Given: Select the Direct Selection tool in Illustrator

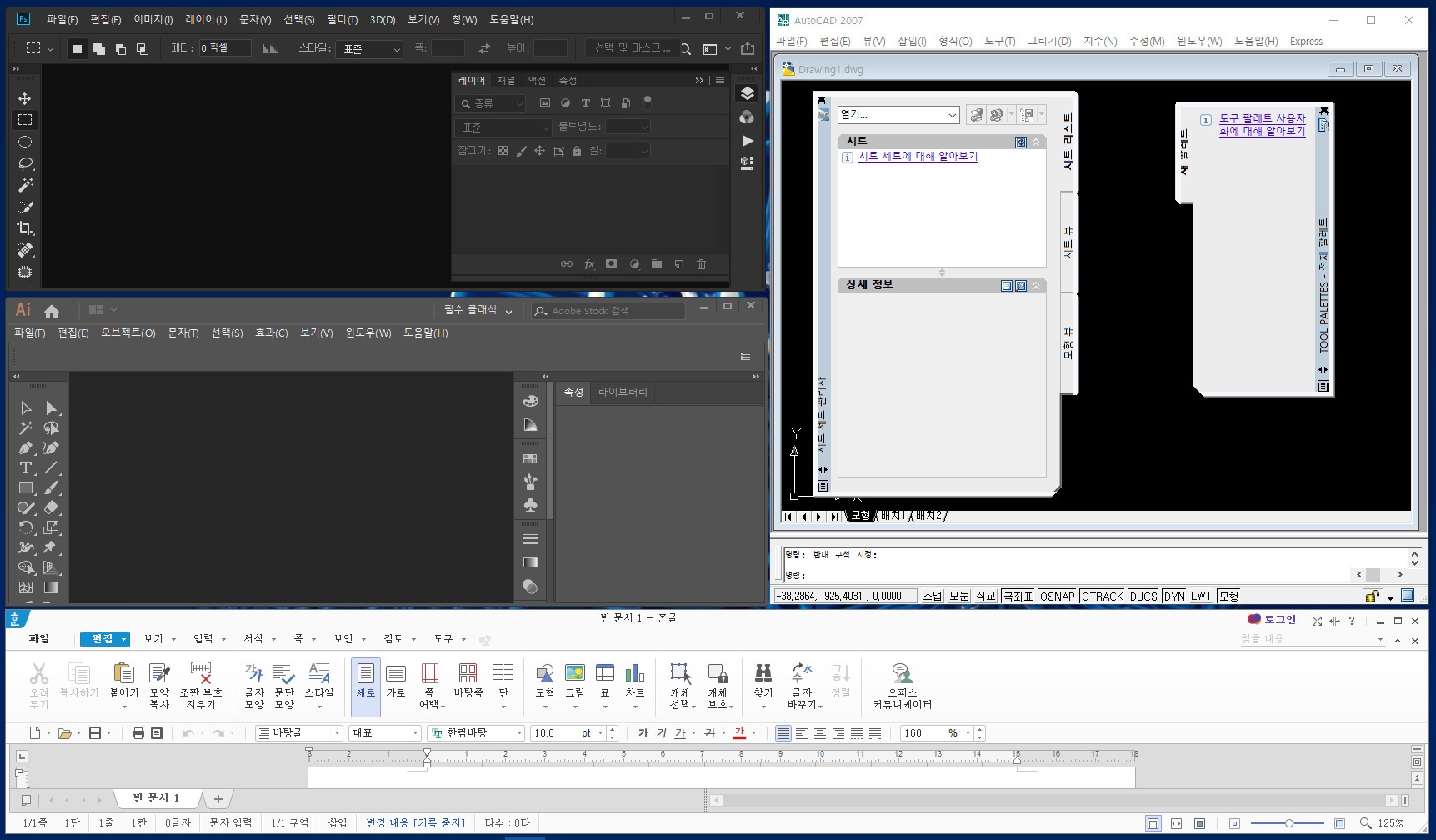Looking at the screenshot, I should point(52,407).
